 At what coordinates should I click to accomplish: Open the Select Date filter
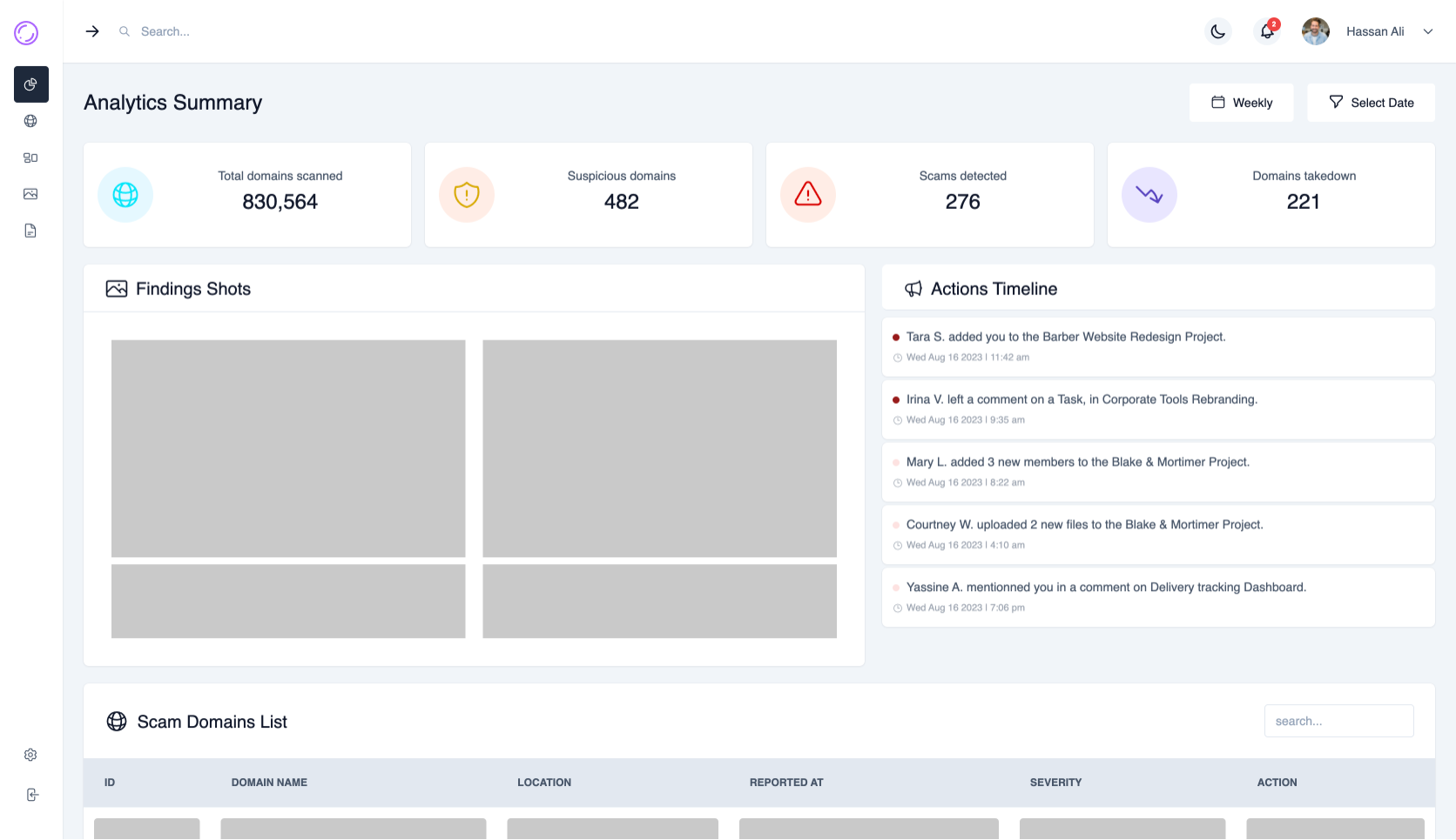pyautogui.click(x=1371, y=102)
